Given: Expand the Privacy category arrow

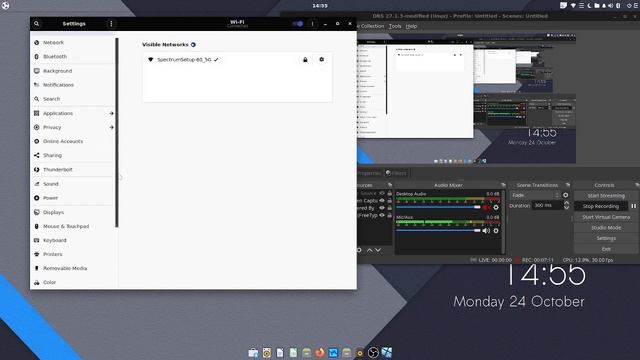Looking at the screenshot, I should tap(111, 127).
